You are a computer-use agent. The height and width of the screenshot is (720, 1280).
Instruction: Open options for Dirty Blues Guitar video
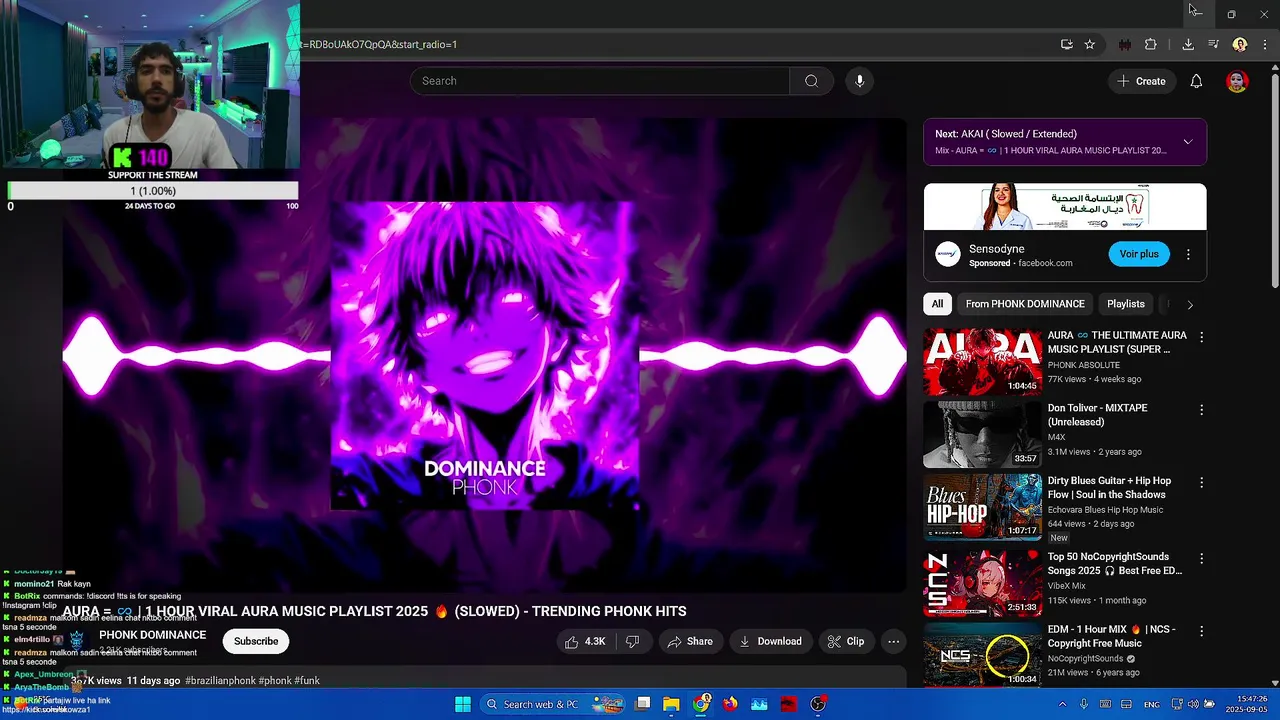(1202, 482)
